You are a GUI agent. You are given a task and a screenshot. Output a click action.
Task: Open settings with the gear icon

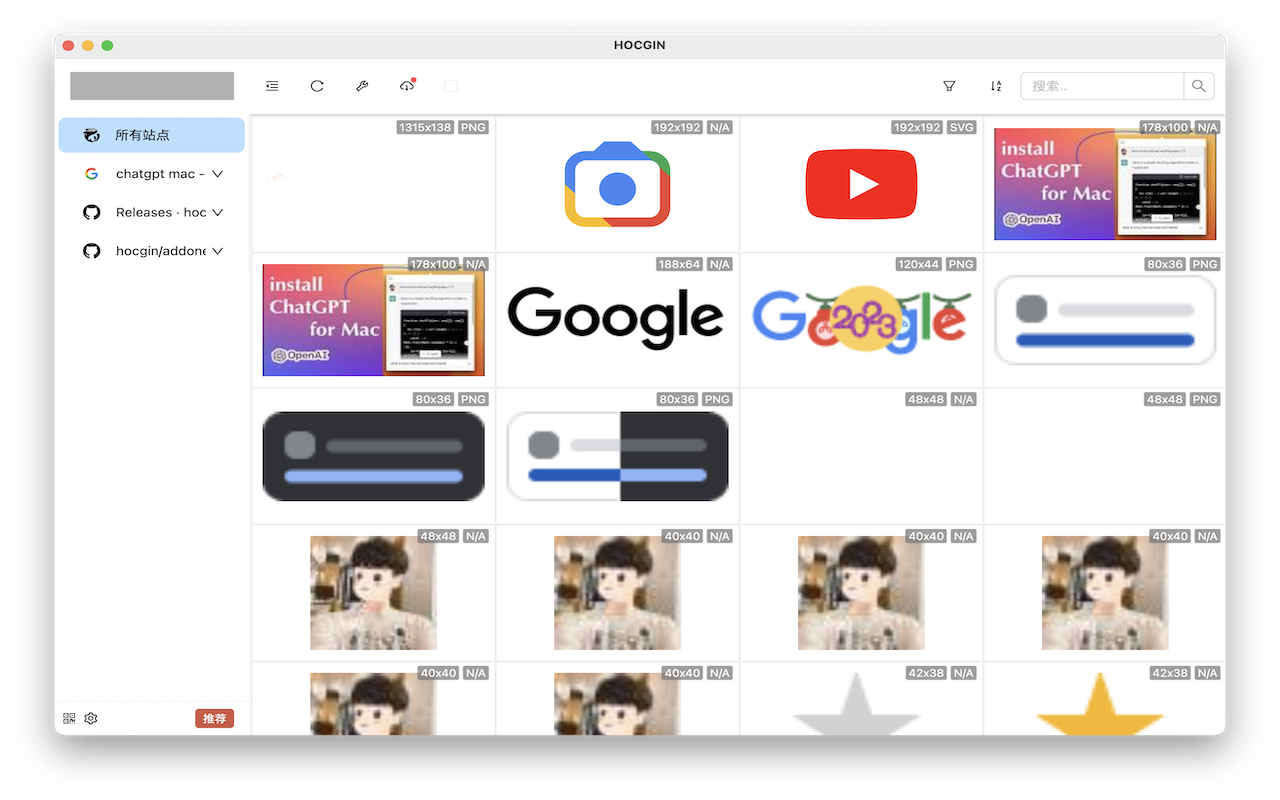91,718
